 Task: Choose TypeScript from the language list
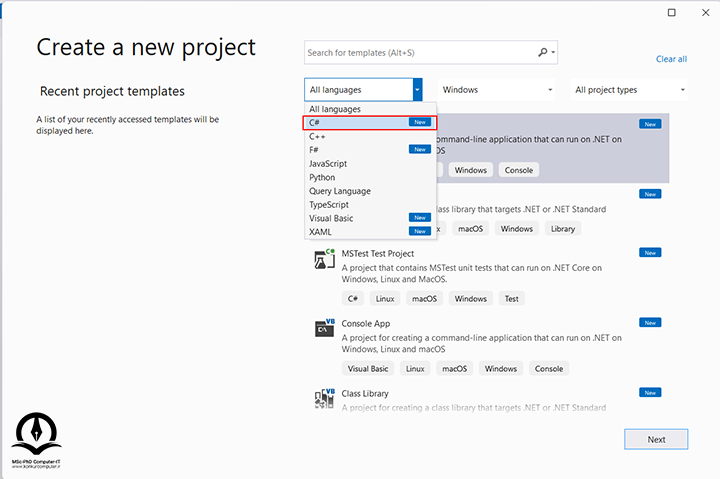pos(370,204)
